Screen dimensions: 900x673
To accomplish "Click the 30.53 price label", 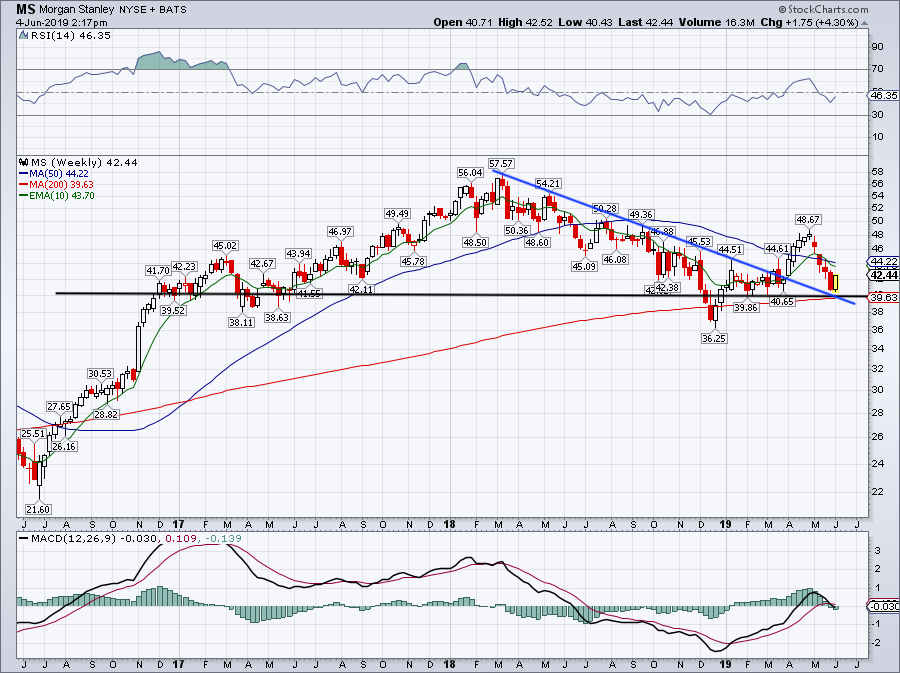I will click(x=100, y=374).
